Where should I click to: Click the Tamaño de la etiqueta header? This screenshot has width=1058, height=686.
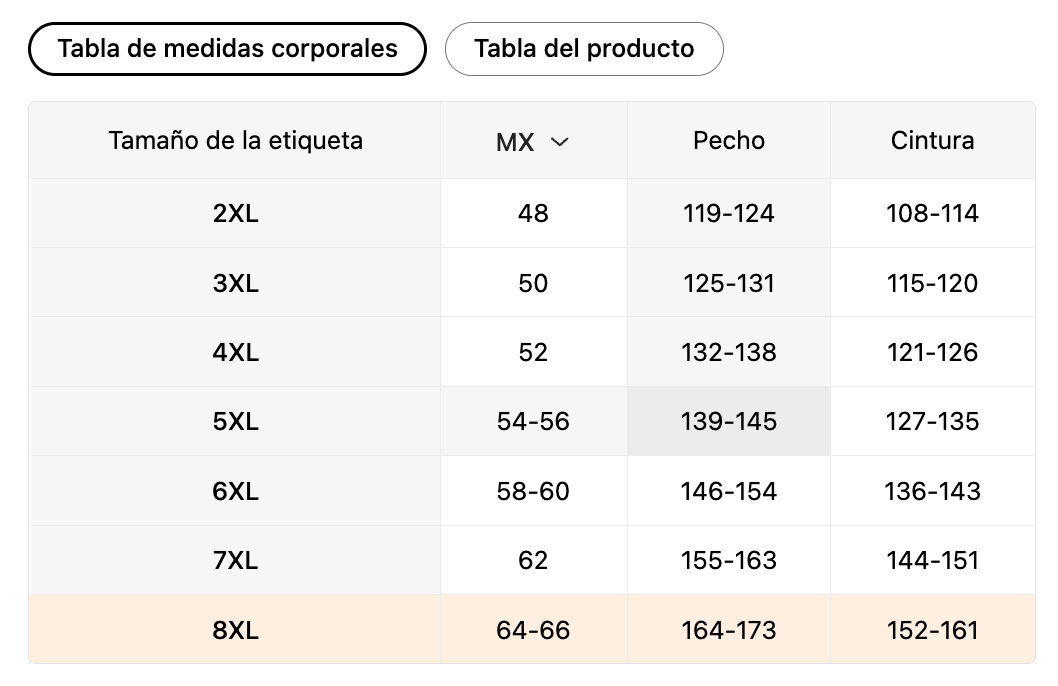[236, 141]
